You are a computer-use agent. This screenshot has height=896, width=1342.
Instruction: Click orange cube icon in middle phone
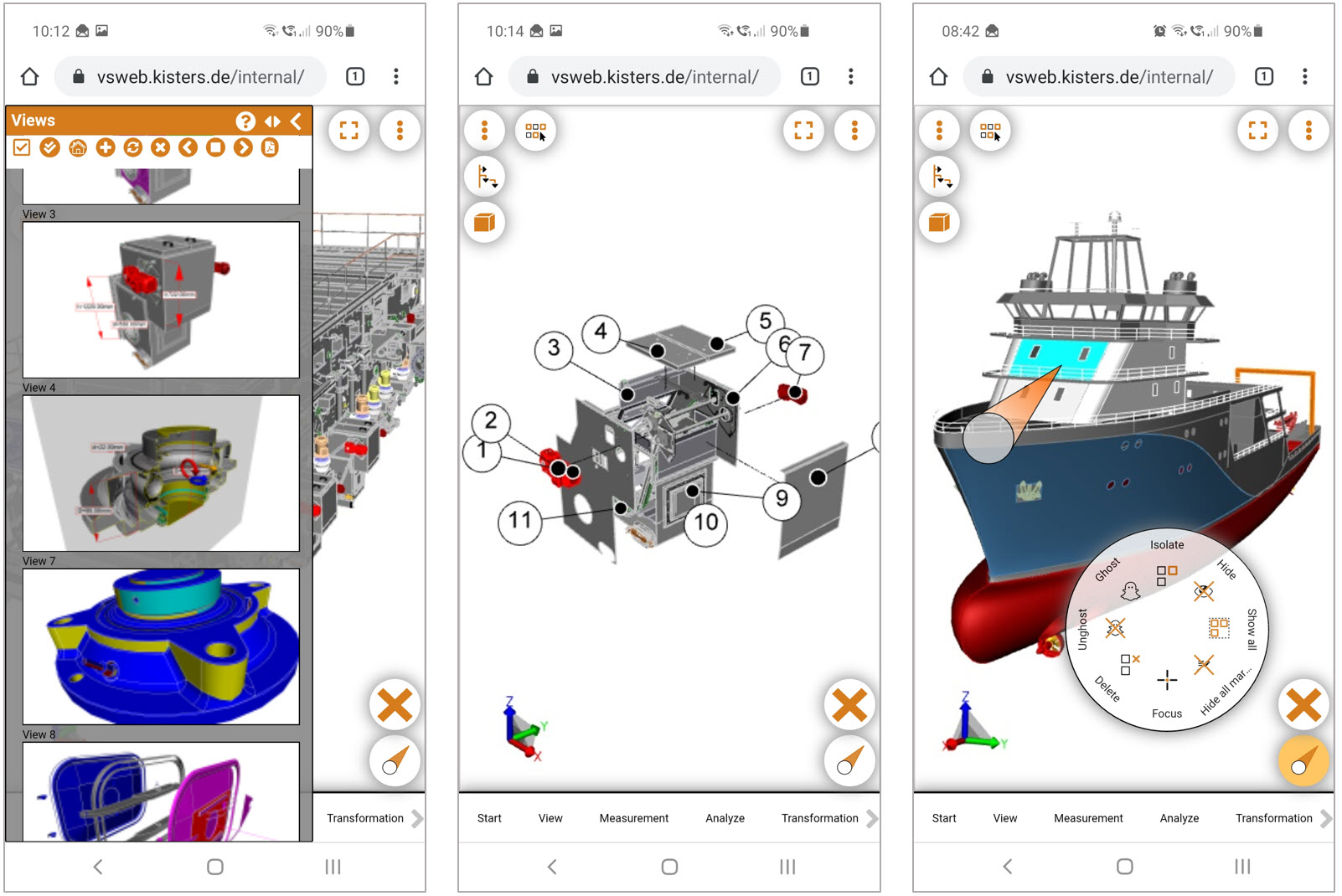click(484, 222)
